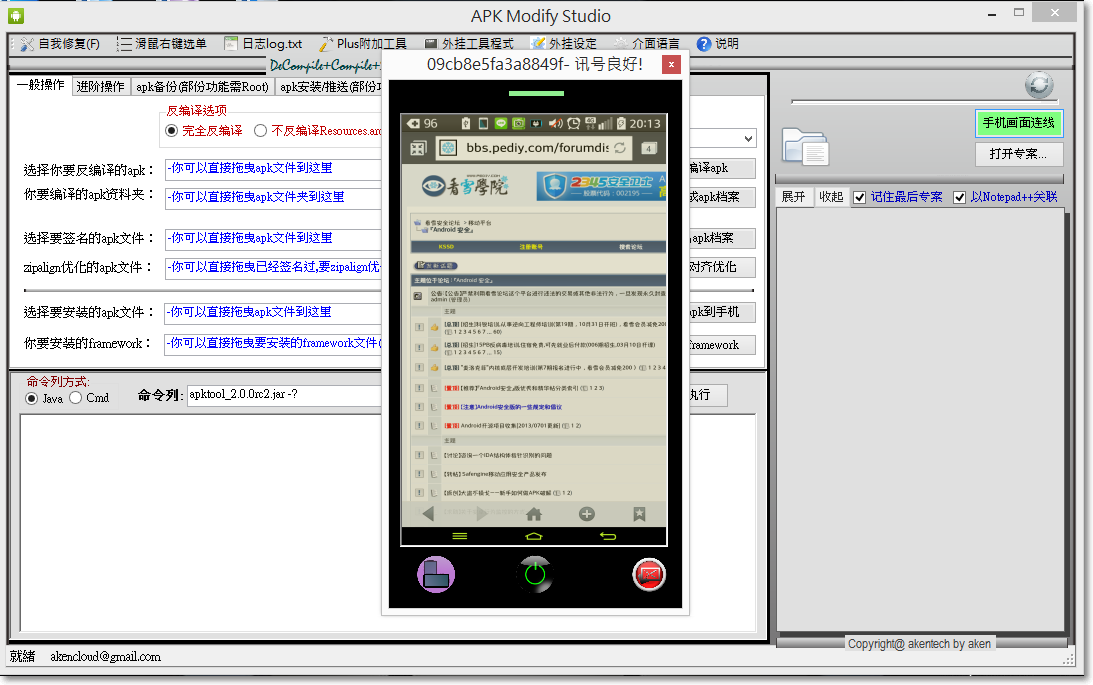Tap the phone's menu navigation key

[459, 536]
